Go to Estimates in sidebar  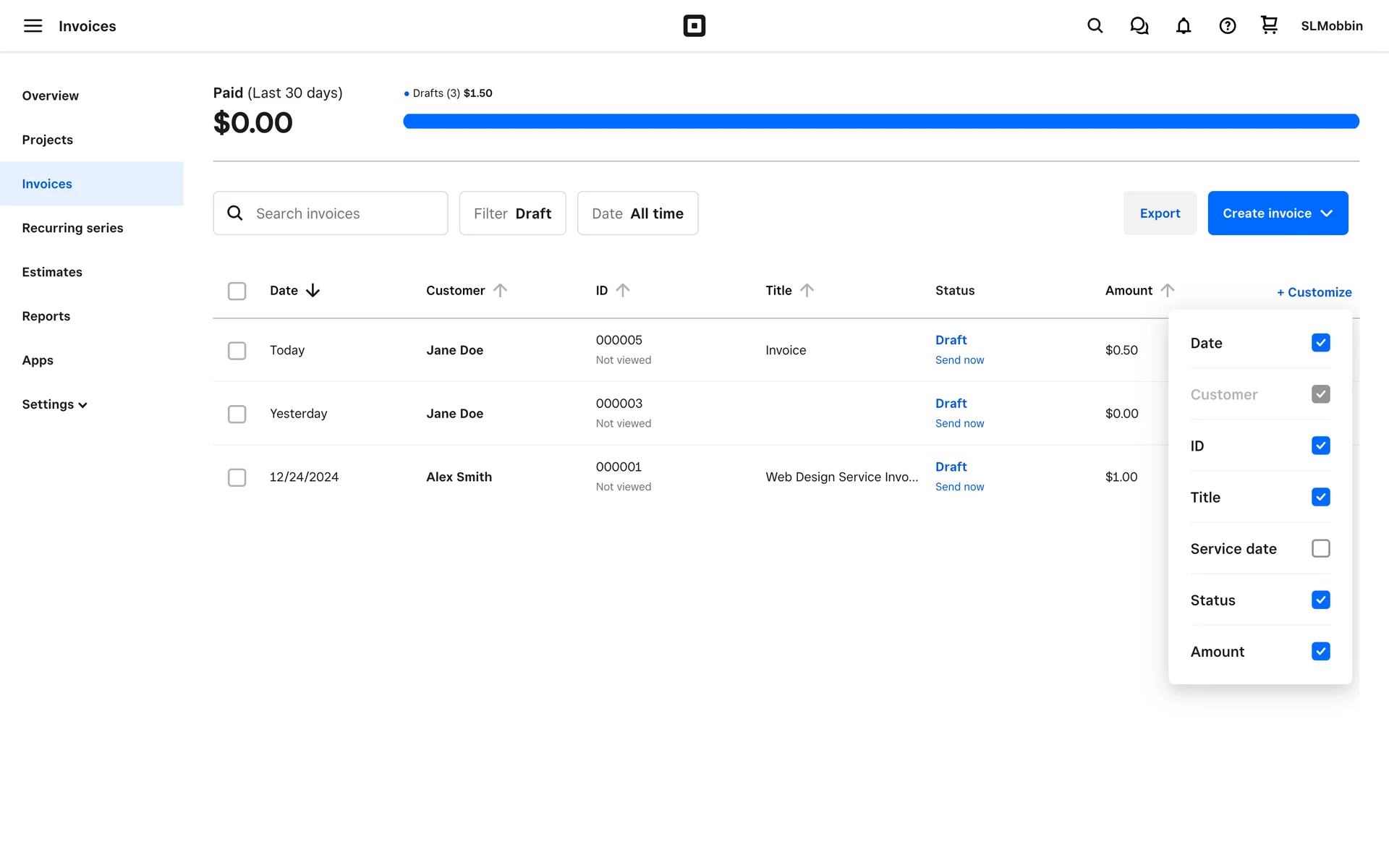click(x=52, y=272)
